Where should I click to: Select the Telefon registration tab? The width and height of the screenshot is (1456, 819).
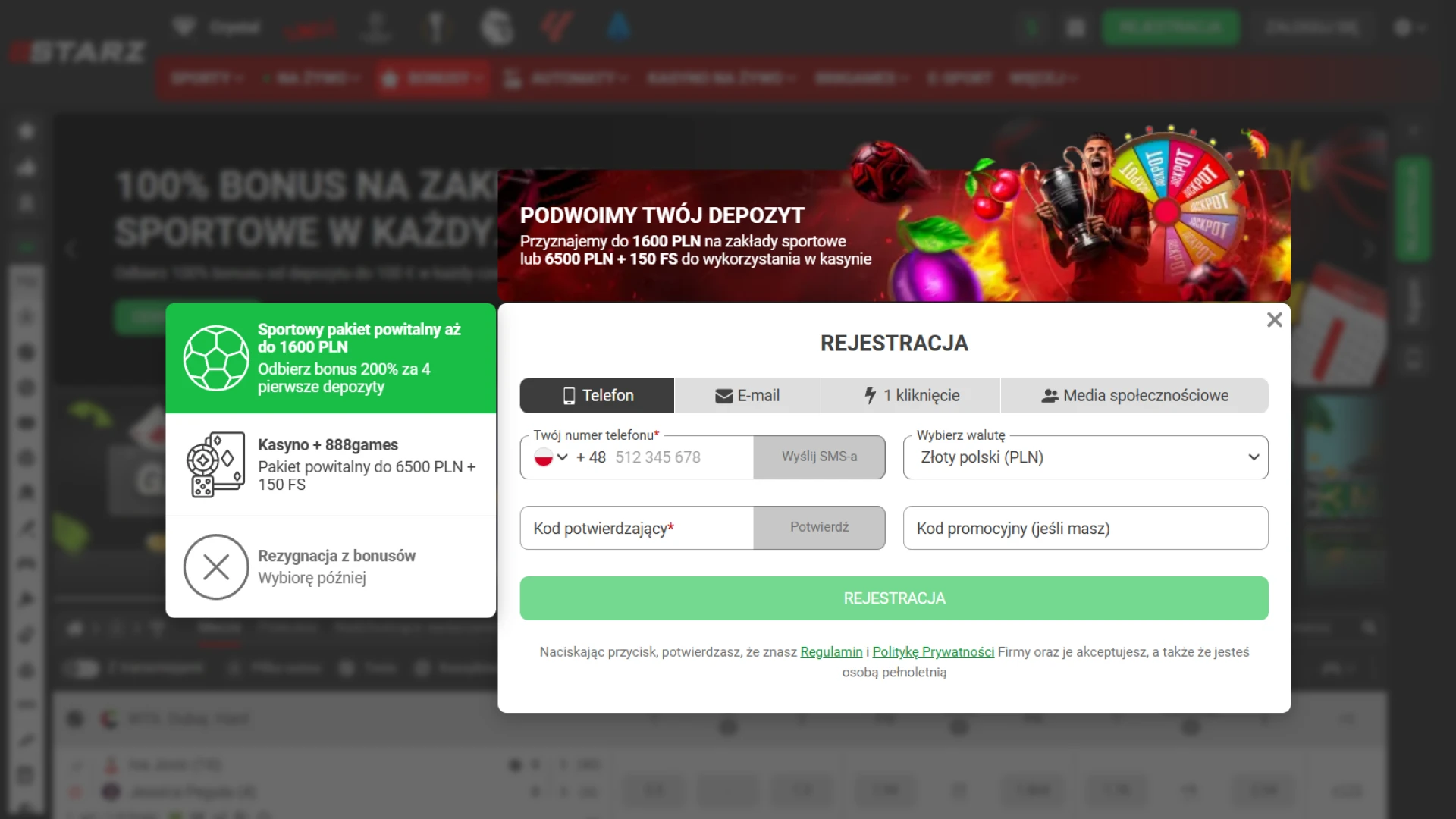(597, 395)
